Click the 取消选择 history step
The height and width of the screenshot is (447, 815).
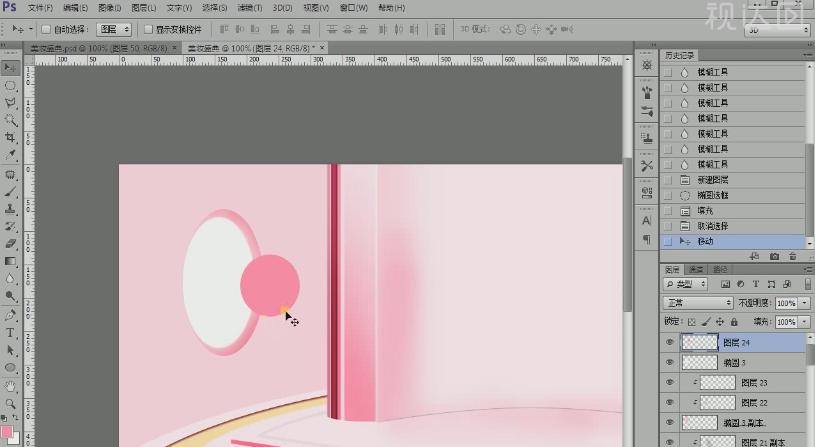712,226
